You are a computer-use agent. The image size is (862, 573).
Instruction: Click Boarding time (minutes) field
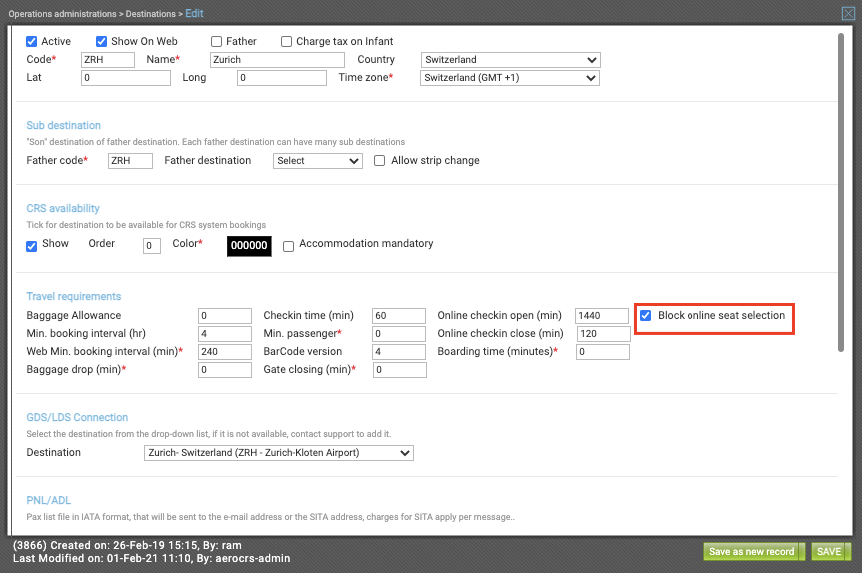point(603,351)
